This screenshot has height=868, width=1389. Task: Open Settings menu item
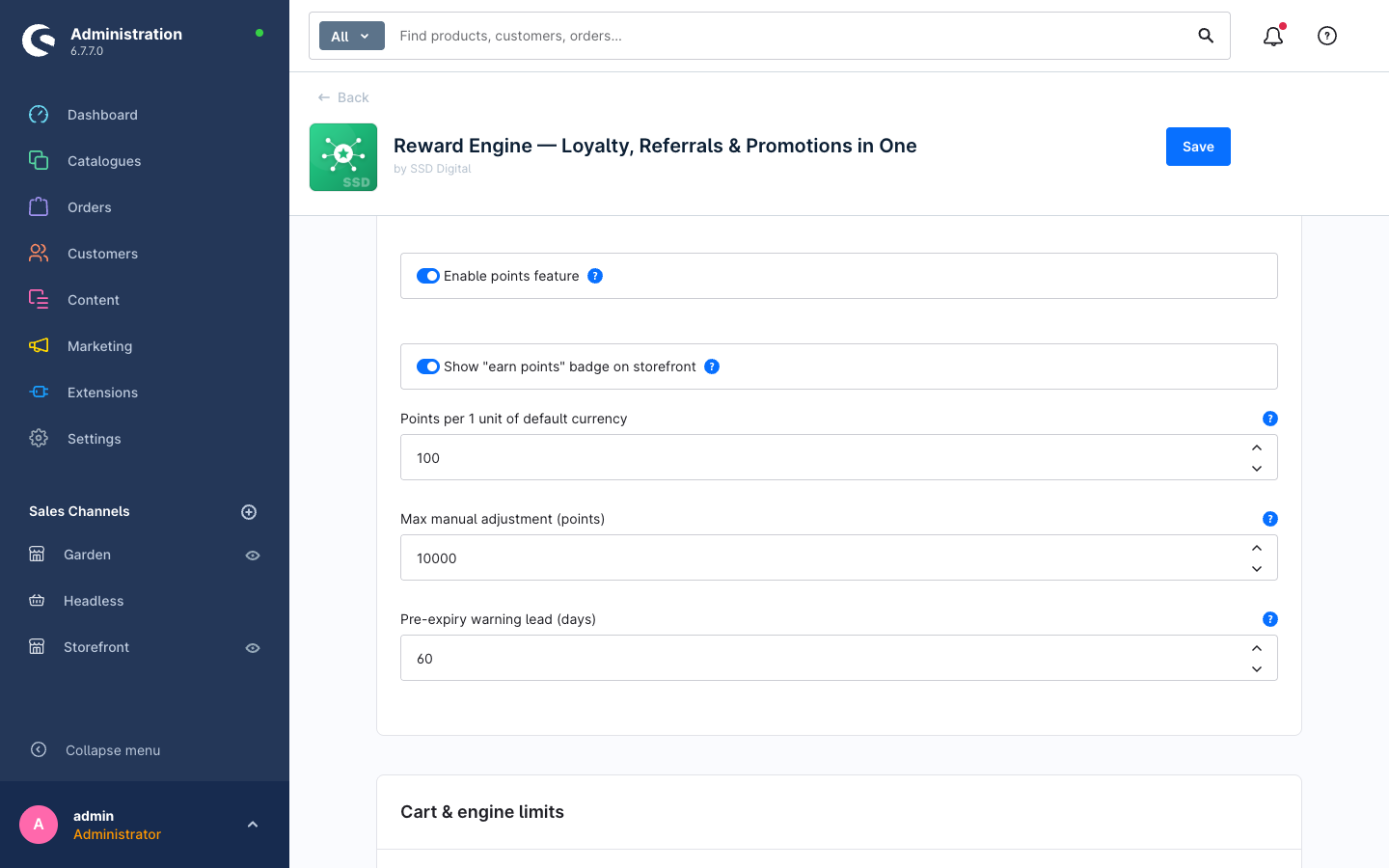tap(95, 439)
